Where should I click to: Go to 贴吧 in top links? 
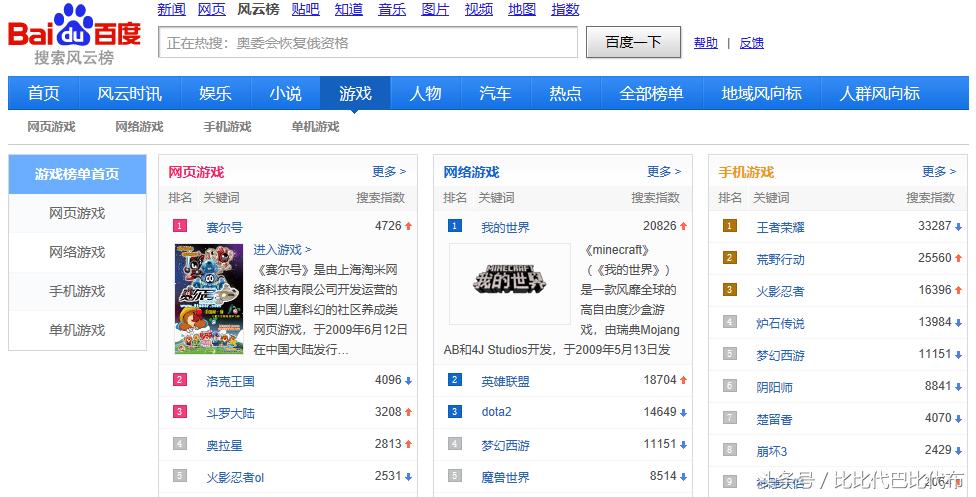point(306,9)
